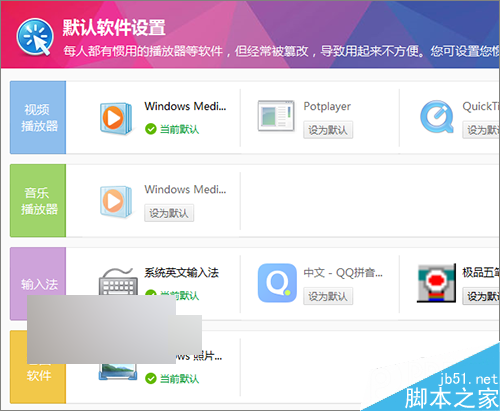Click the 极品五笔 input method icon
500x411 pixels.
[436, 283]
